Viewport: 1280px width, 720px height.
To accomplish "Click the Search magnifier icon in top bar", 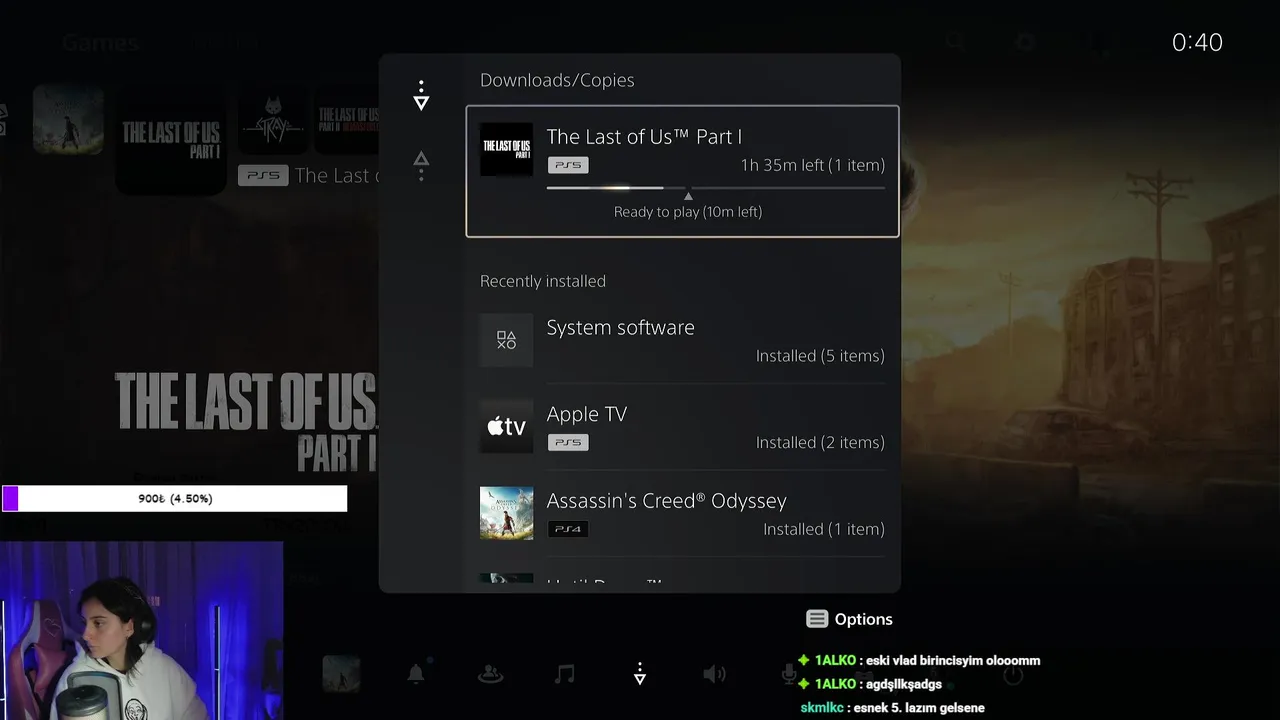I will click(956, 42).
